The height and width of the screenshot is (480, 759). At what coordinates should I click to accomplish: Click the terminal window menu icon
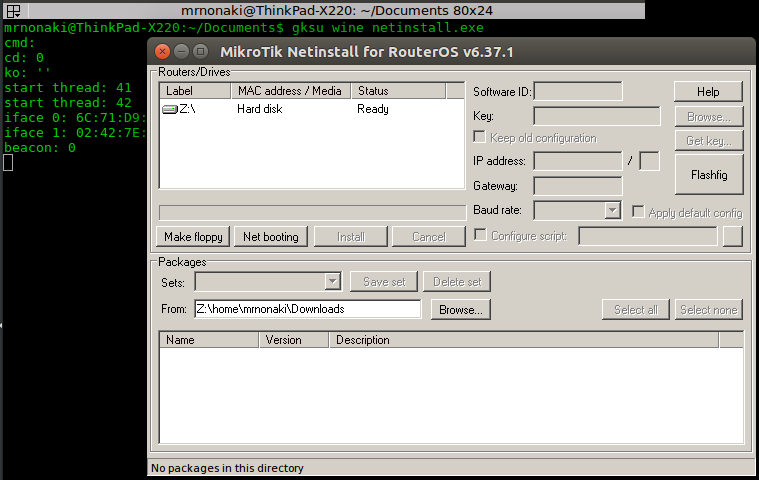pyautogui.click(x=14, y=10)
